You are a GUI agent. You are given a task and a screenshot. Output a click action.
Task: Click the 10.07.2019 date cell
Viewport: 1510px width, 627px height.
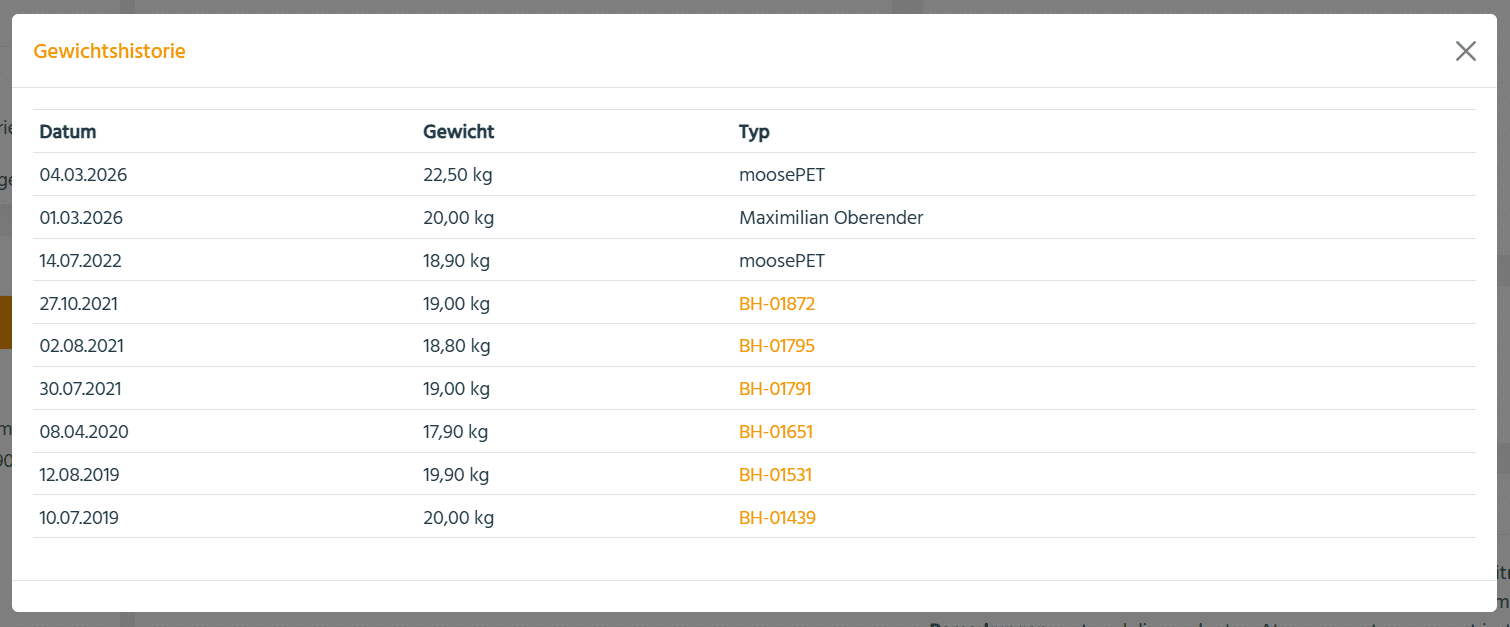(x=80, y=518)
